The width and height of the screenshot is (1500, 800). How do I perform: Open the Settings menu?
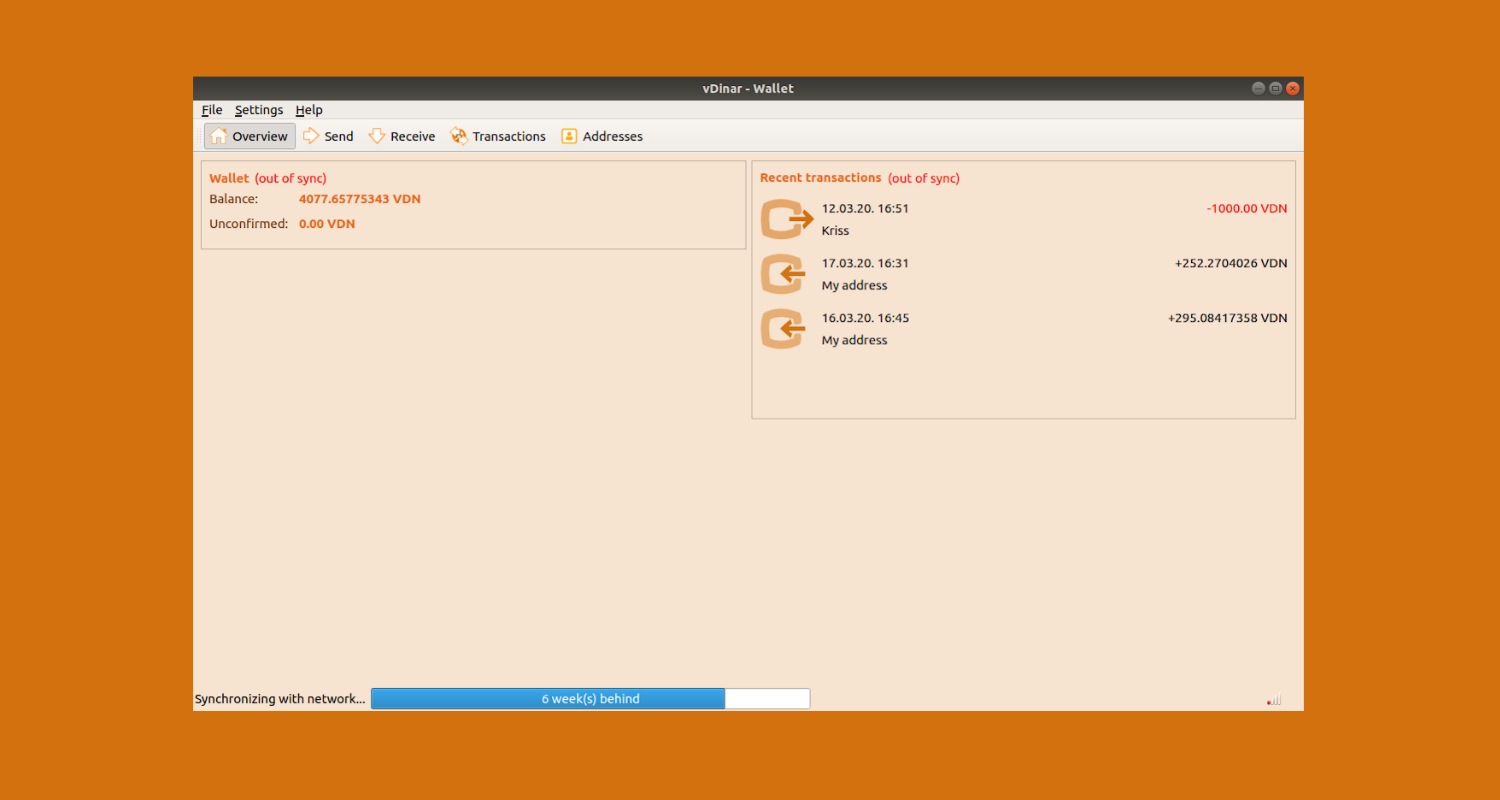259,110
